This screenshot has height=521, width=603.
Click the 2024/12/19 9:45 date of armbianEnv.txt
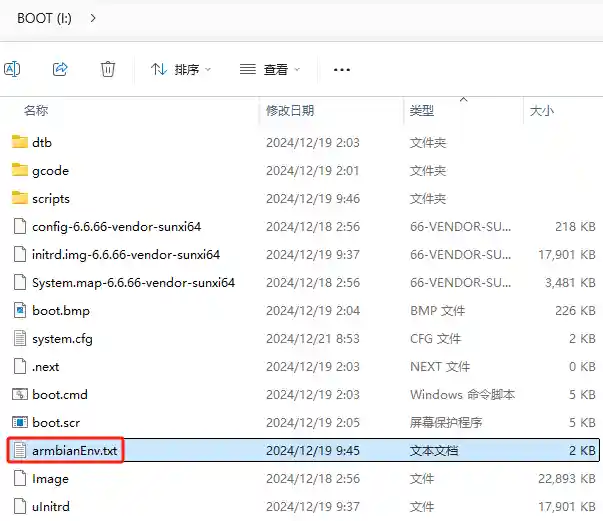click(x=313, y=451)
